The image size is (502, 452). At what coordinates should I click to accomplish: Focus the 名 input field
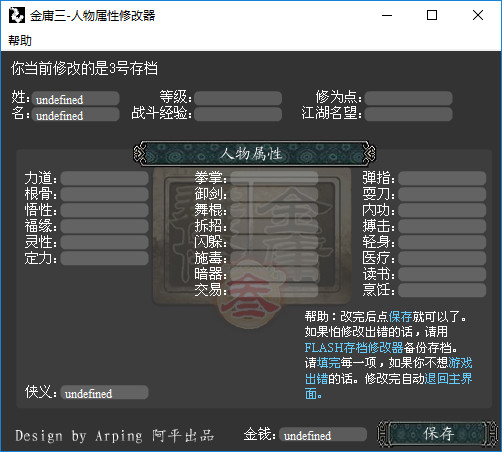pos(75,115)
